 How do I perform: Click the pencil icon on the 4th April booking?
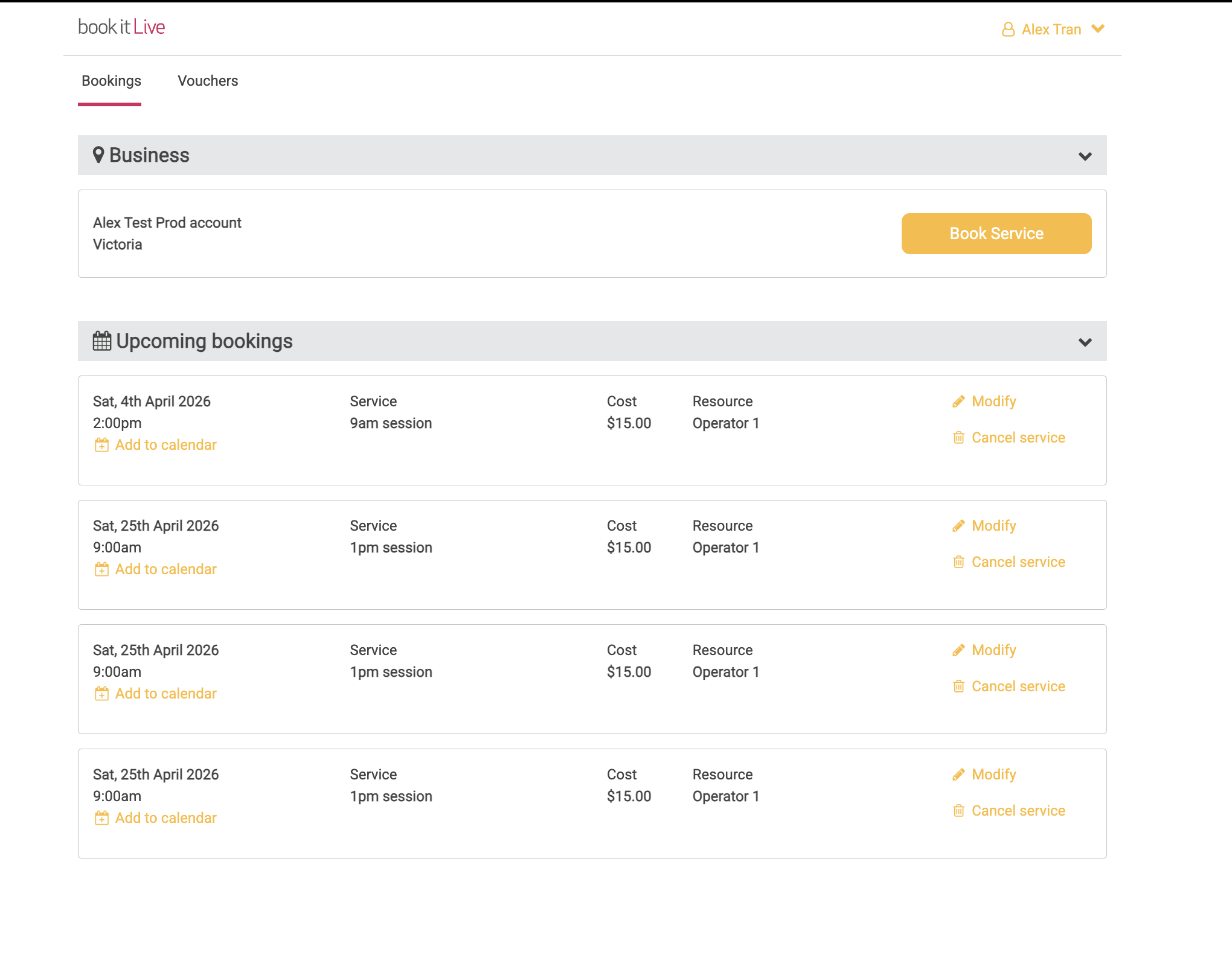(958, 402)
